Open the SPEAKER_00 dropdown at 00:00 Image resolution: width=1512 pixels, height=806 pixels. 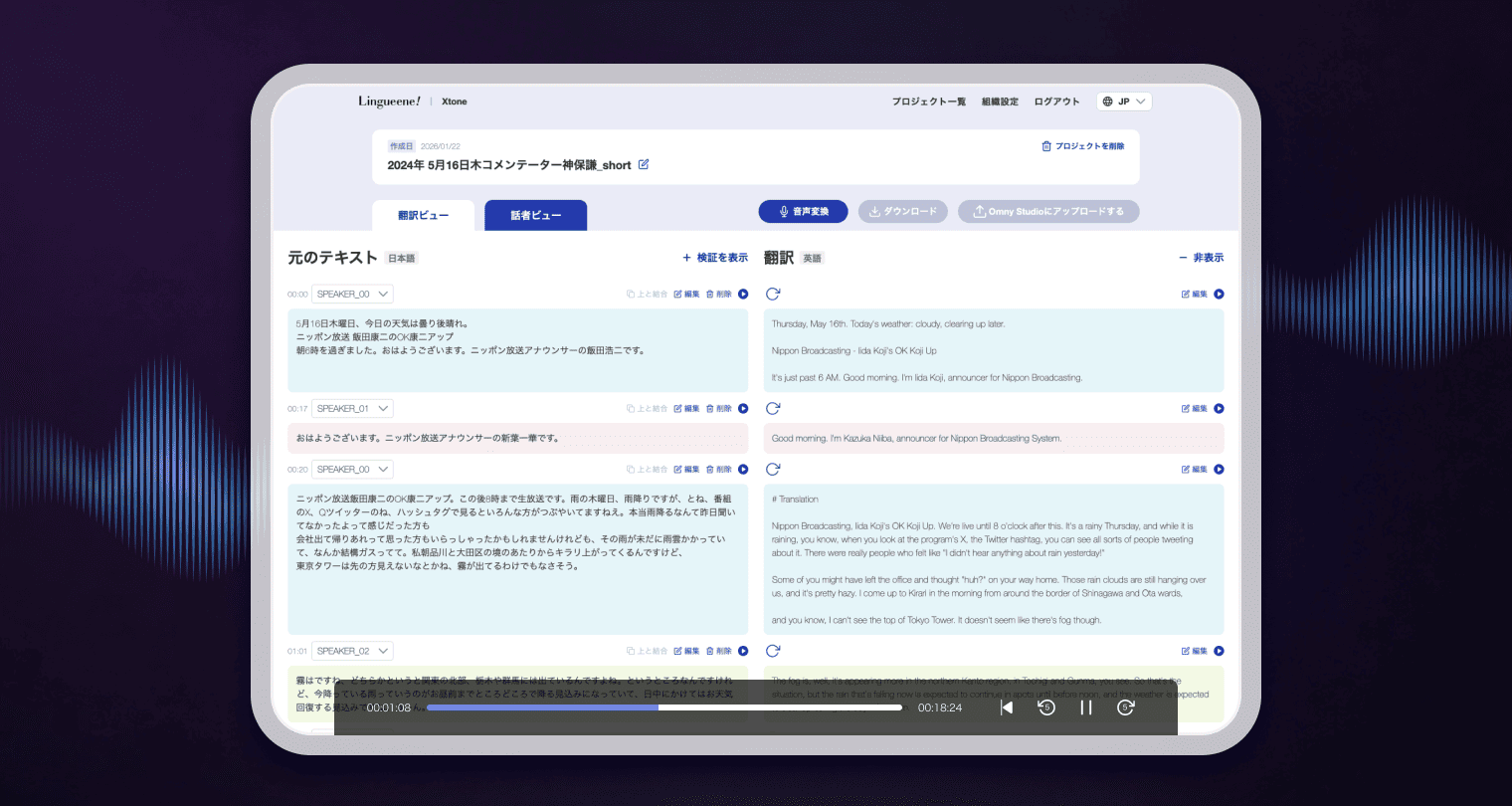tap(352, 294)
